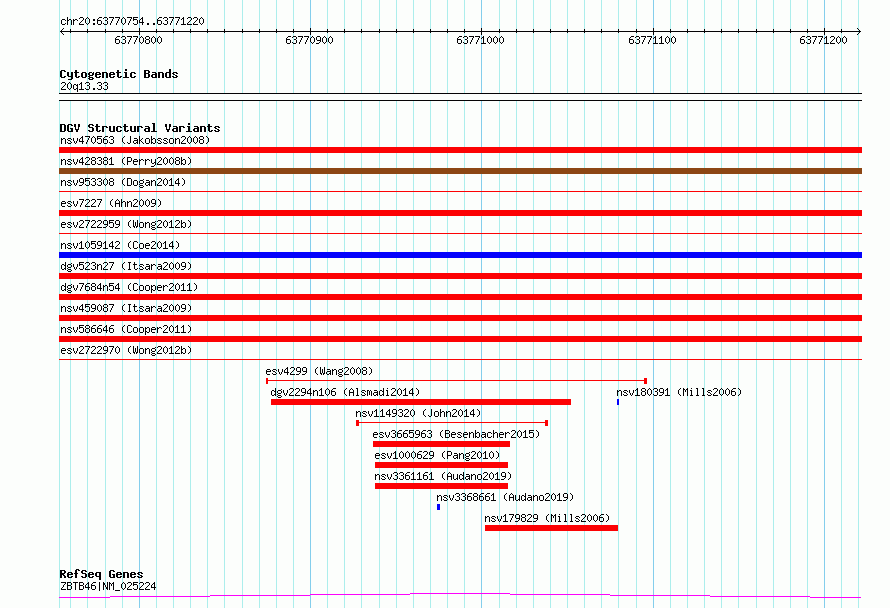Click the nsv179829 (Mills2006) label

547,518
